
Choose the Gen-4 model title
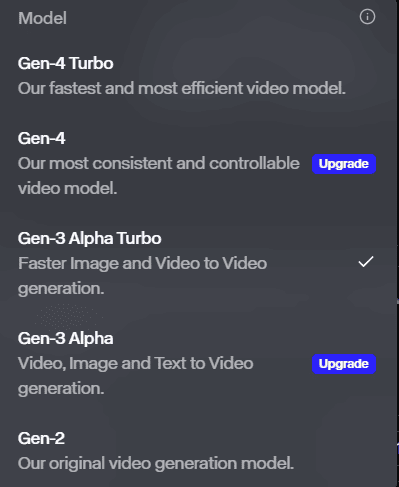41,138
